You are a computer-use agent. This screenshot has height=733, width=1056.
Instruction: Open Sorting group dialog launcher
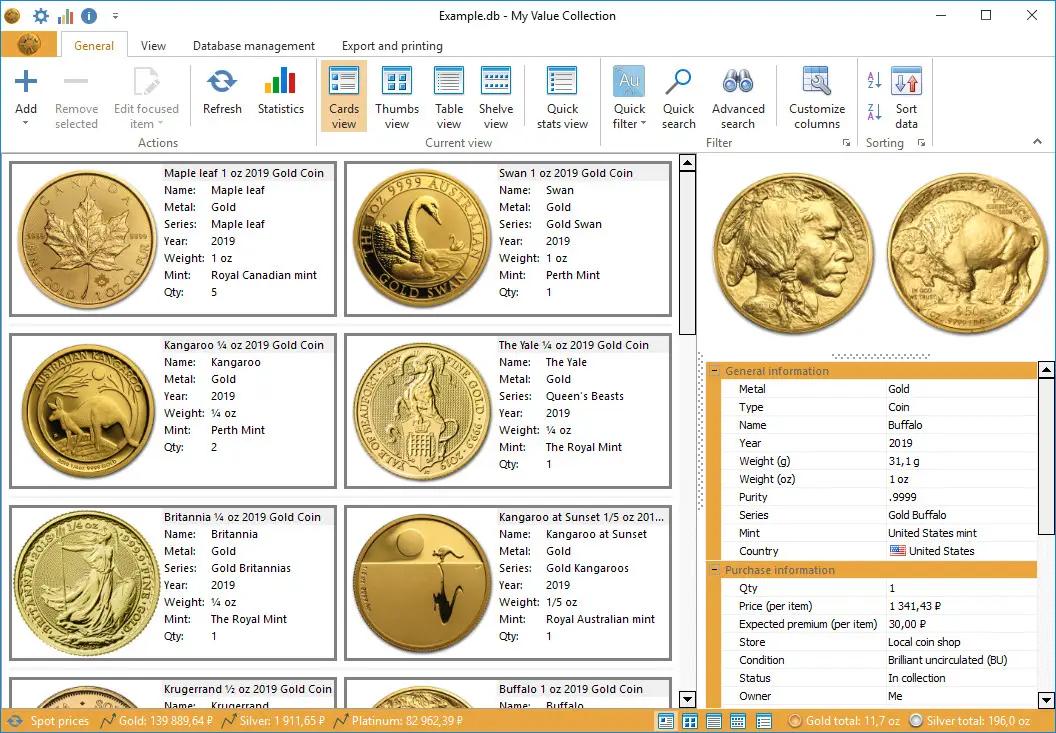coord(921,143)
